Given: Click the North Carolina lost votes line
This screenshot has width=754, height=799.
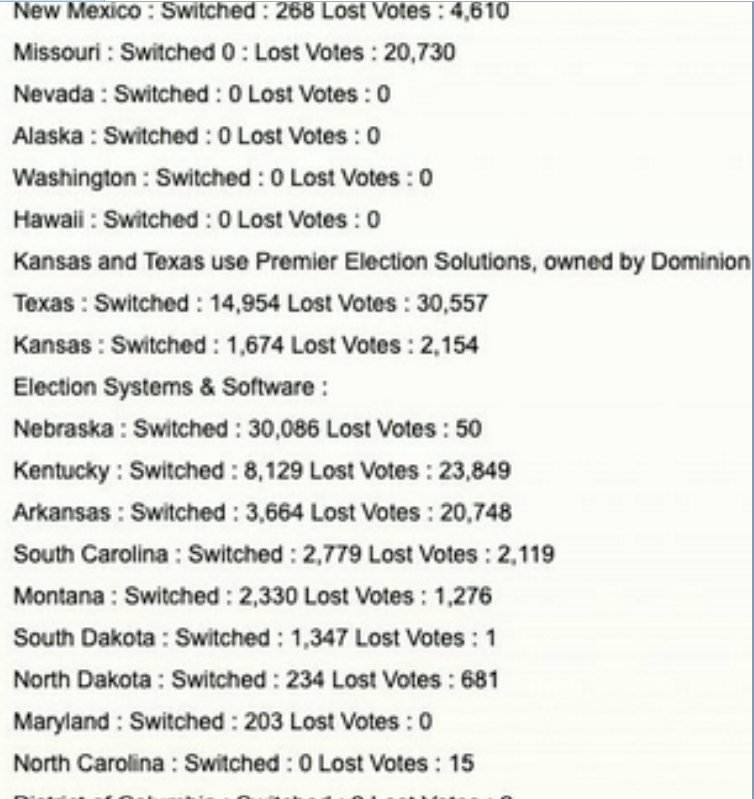Looking at the screenshot, I should pos(244,763).
